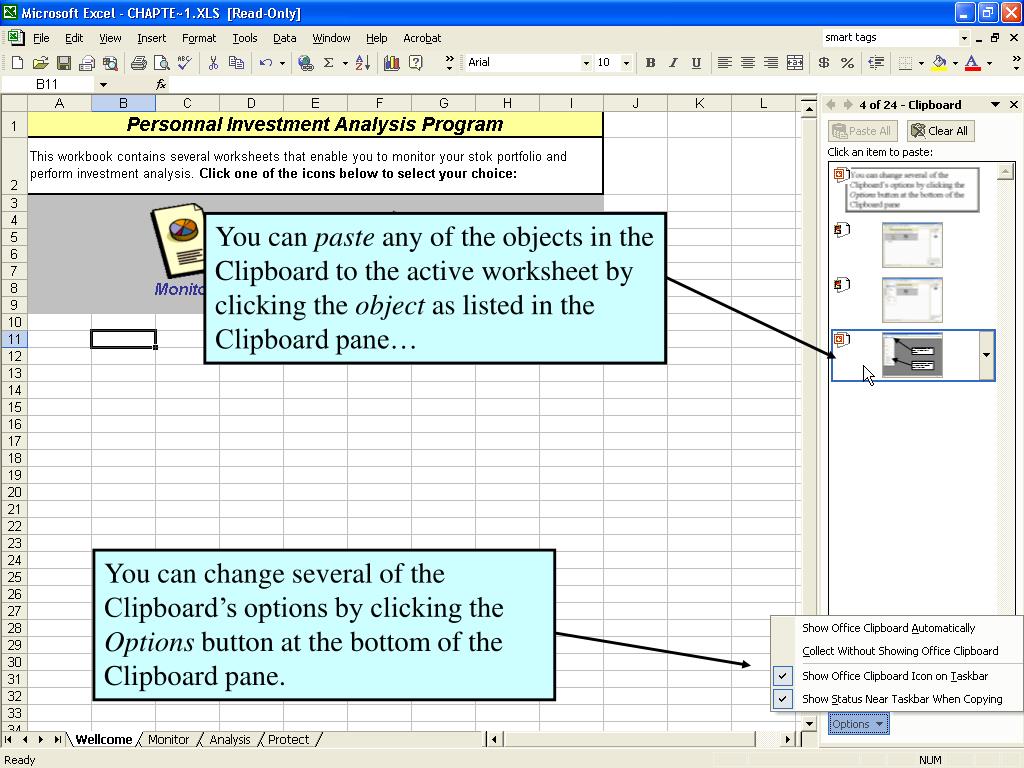This screenshot has height=768, width=1024.
Task: Apply currency dollar format
Action: (x=824, y=63)
